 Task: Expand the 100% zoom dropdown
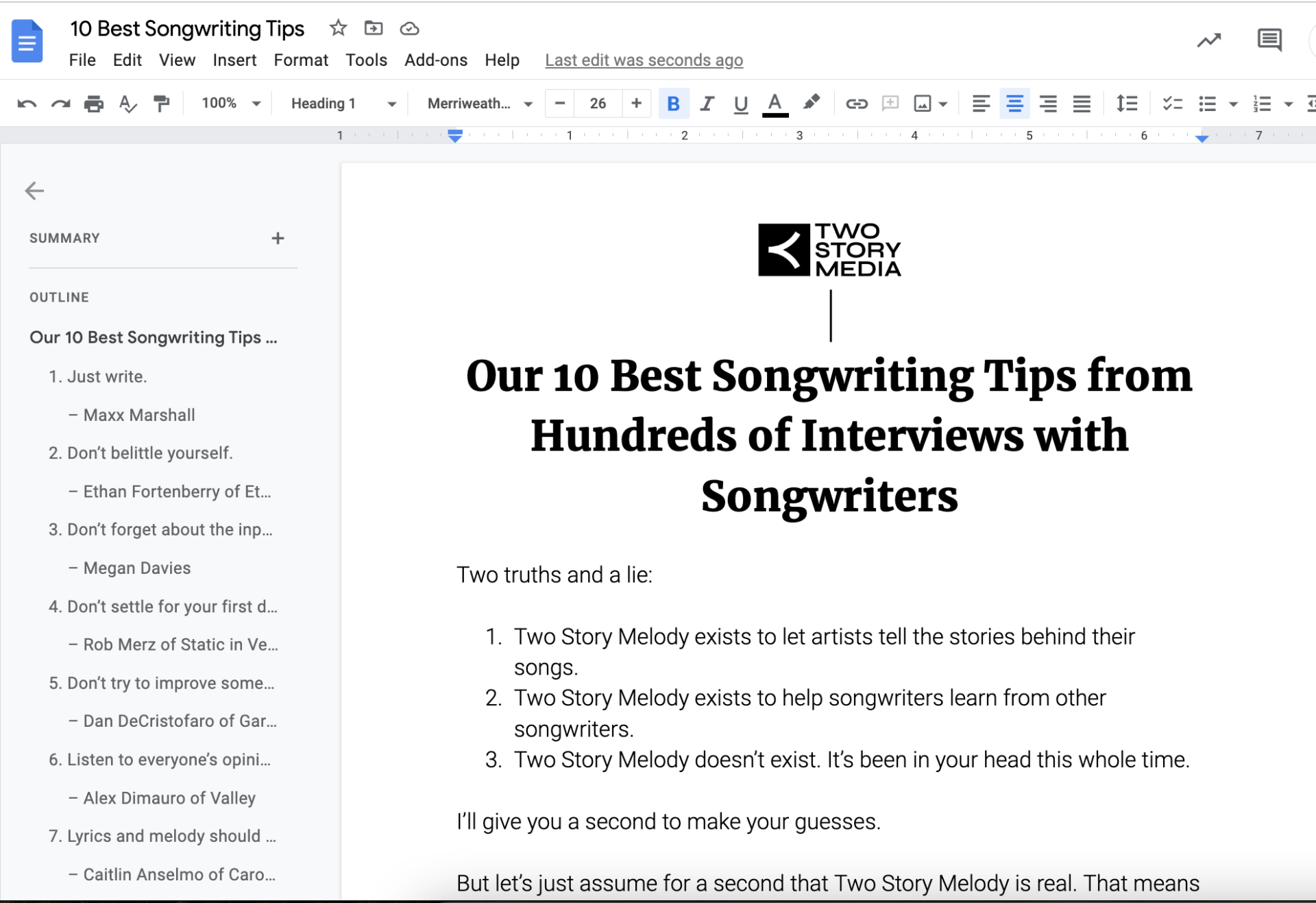(230, 104)
